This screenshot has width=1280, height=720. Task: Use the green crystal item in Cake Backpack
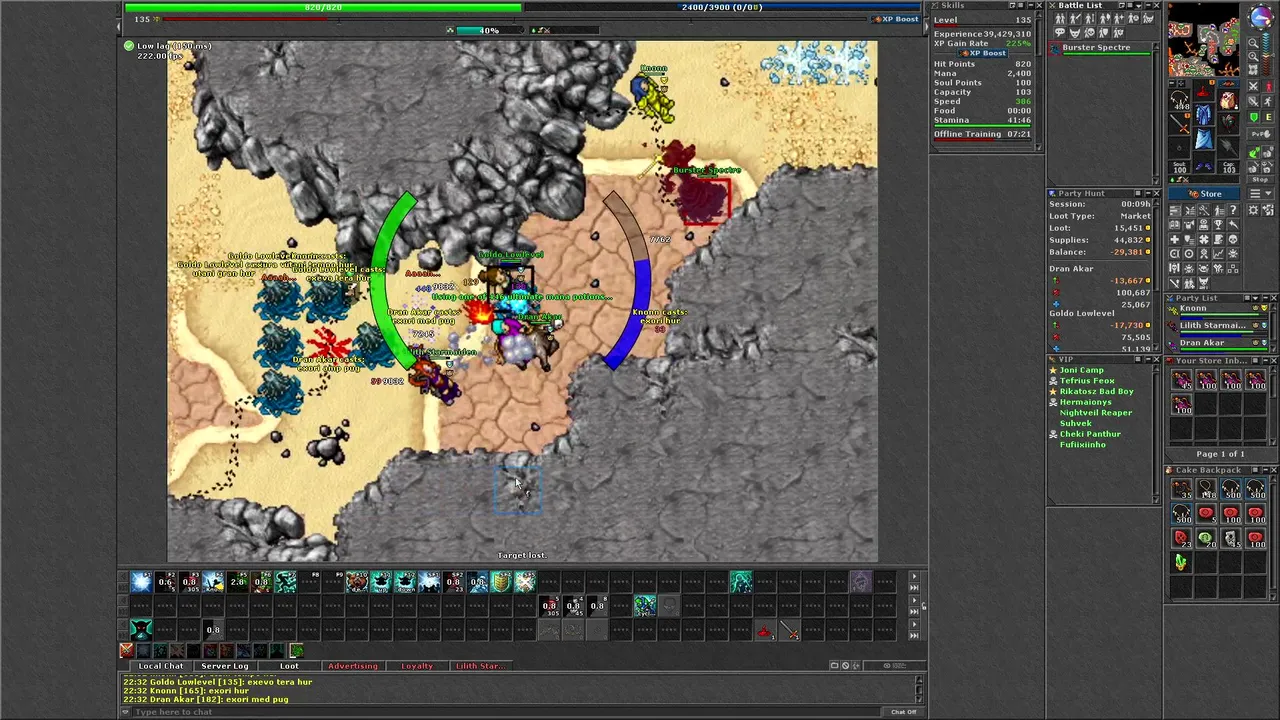click(x=1181, y=562)
